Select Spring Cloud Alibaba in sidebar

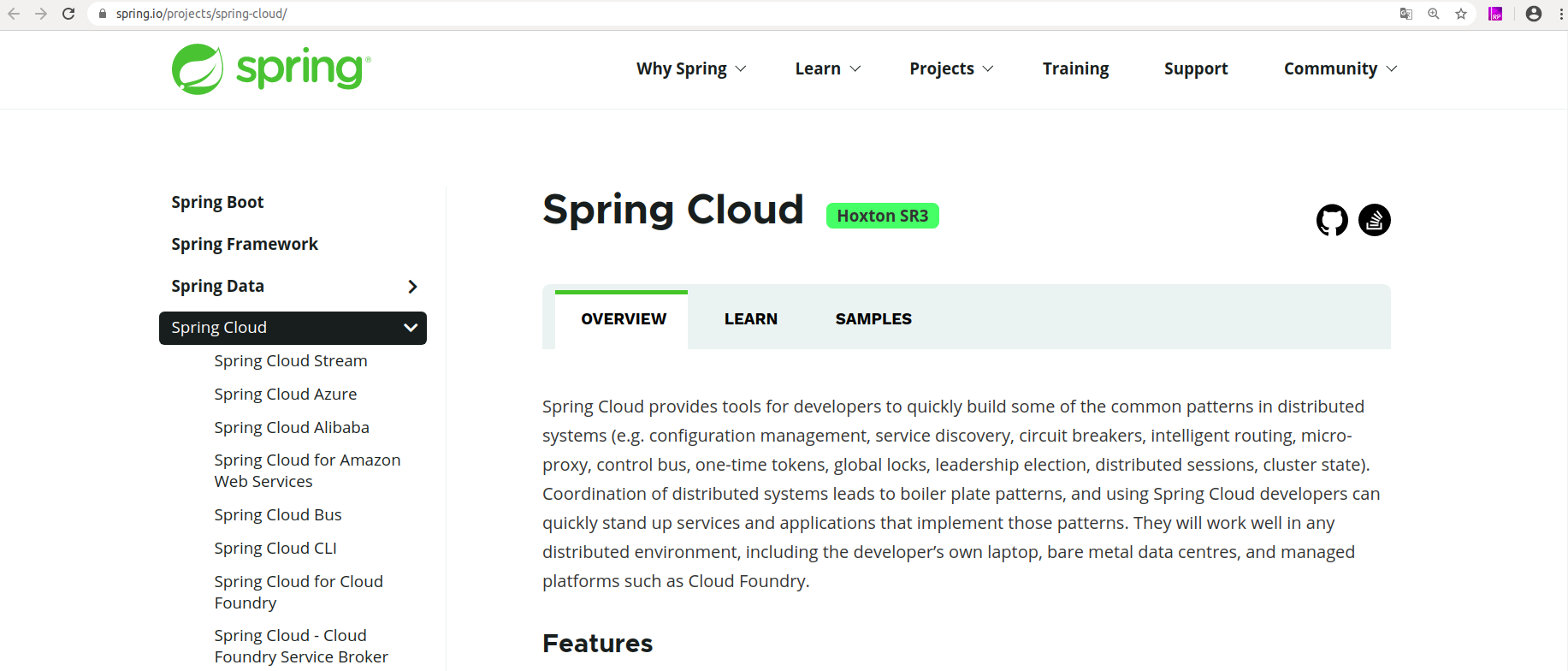click(292, 428)
